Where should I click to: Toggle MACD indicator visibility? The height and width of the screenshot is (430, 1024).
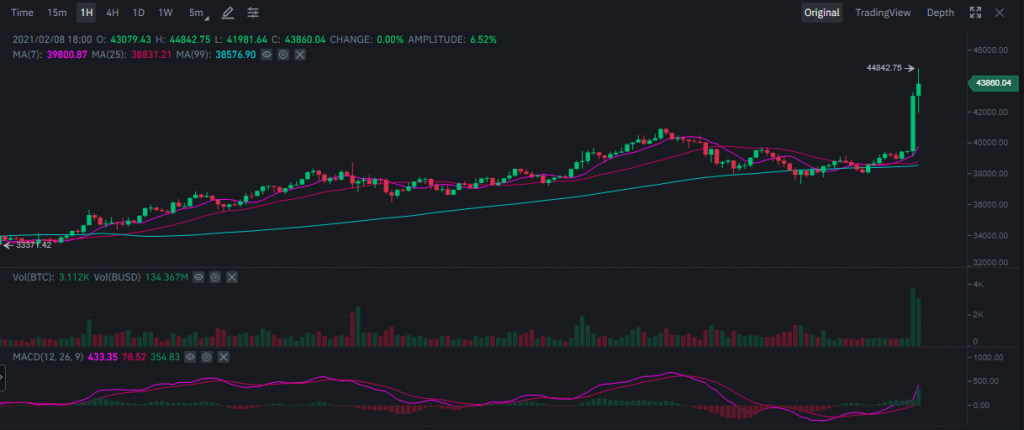(x=190, y=356)
